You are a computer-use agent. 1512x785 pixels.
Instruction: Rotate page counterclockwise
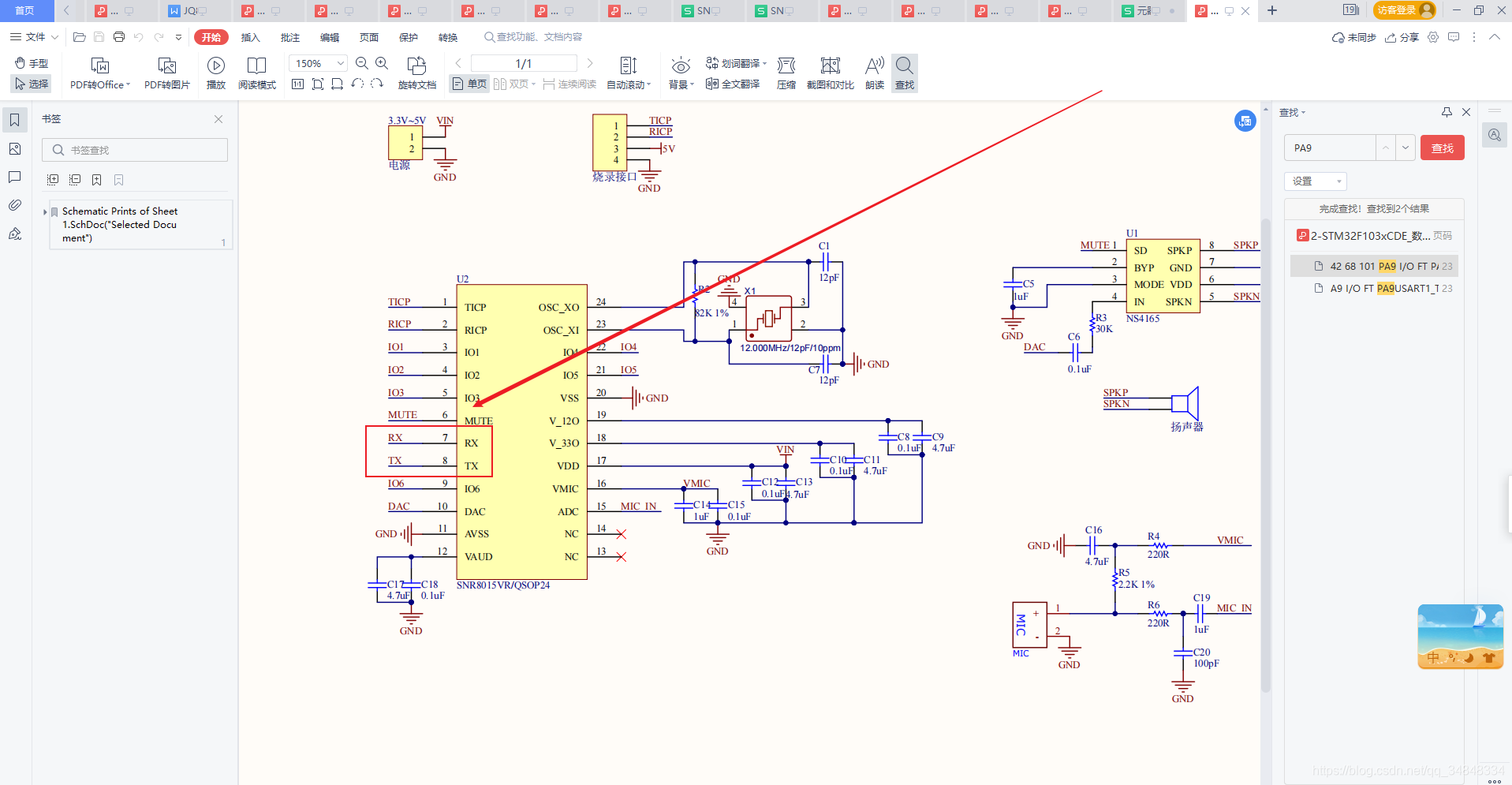[357, 84]
